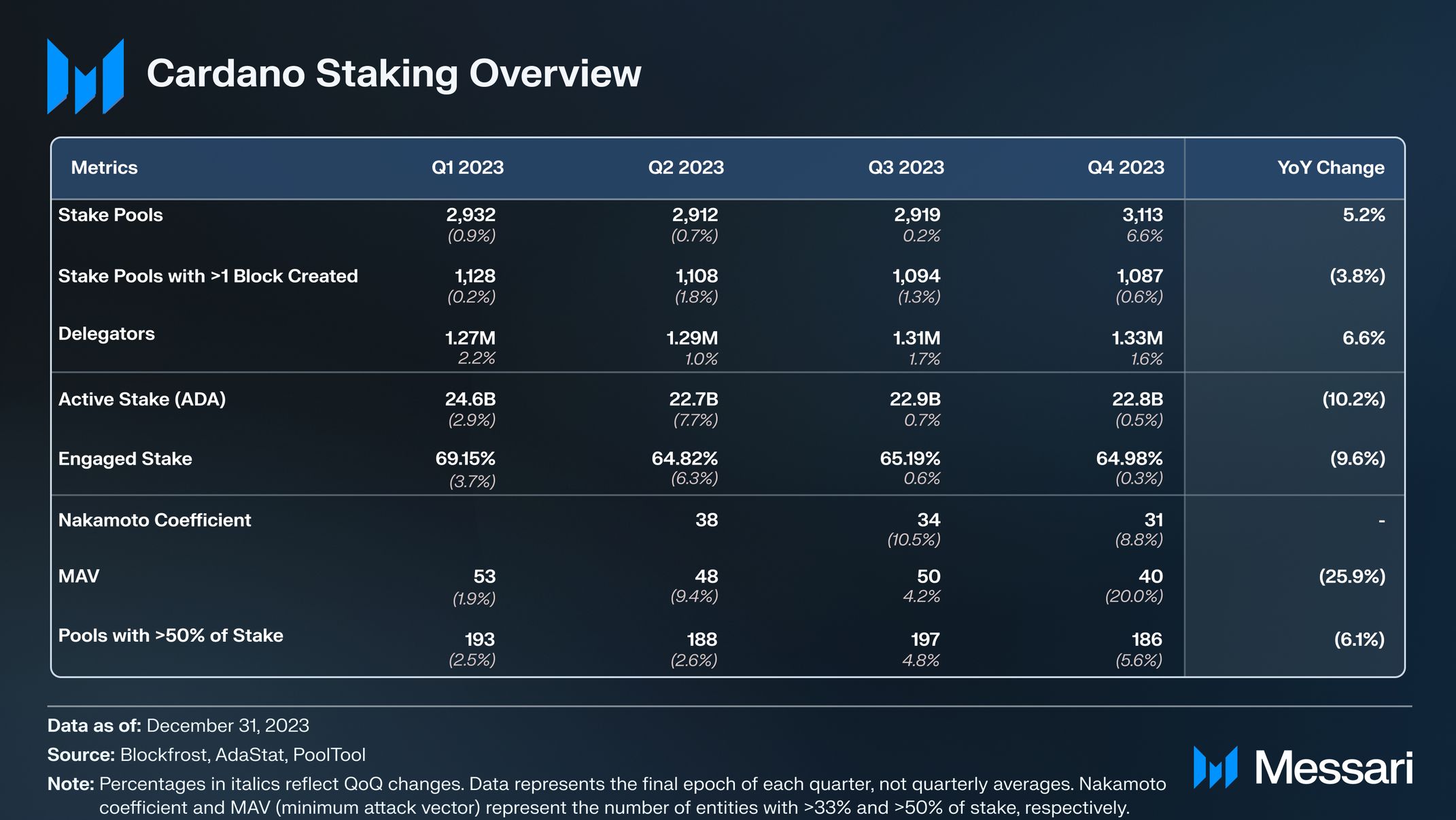Click the Nakamoto Coefficient row label
1456x820 pixels.
155,520
